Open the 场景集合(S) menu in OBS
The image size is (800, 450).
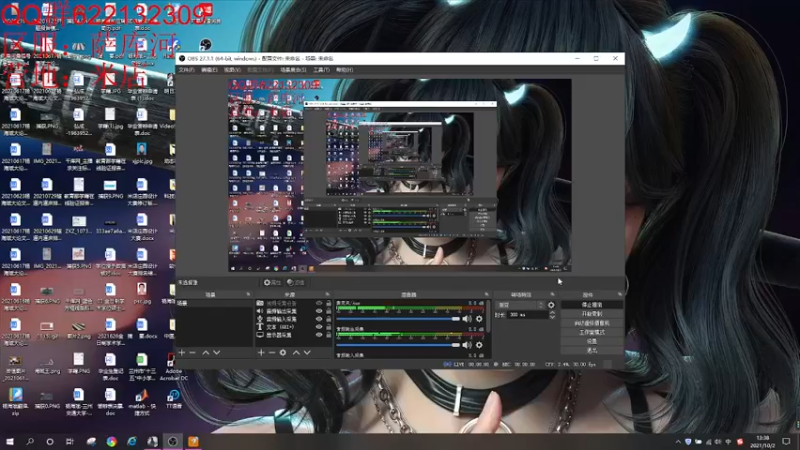click(x=293, y=70)
